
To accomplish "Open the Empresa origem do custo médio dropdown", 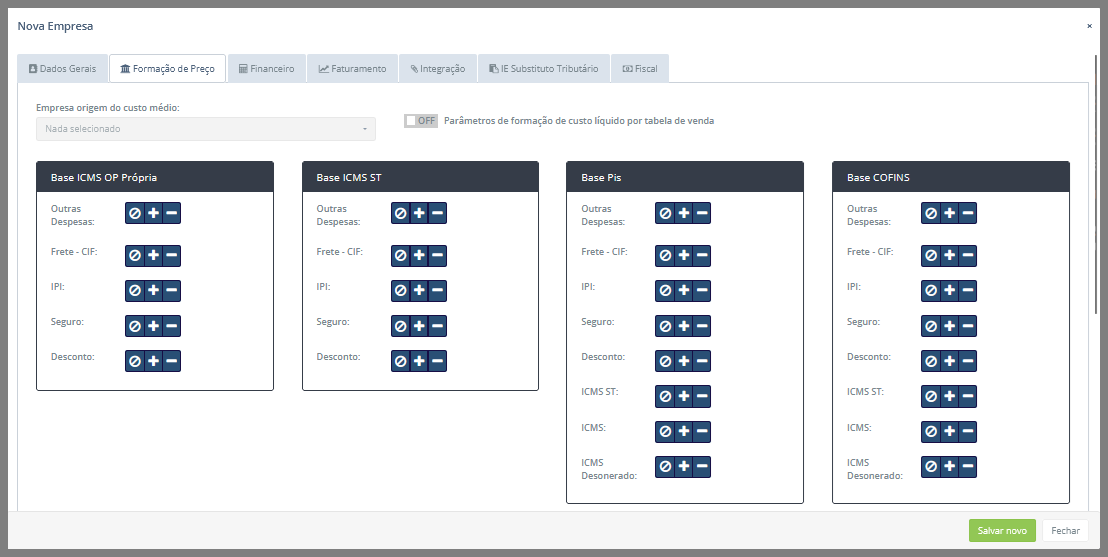I will click(205, 129).
